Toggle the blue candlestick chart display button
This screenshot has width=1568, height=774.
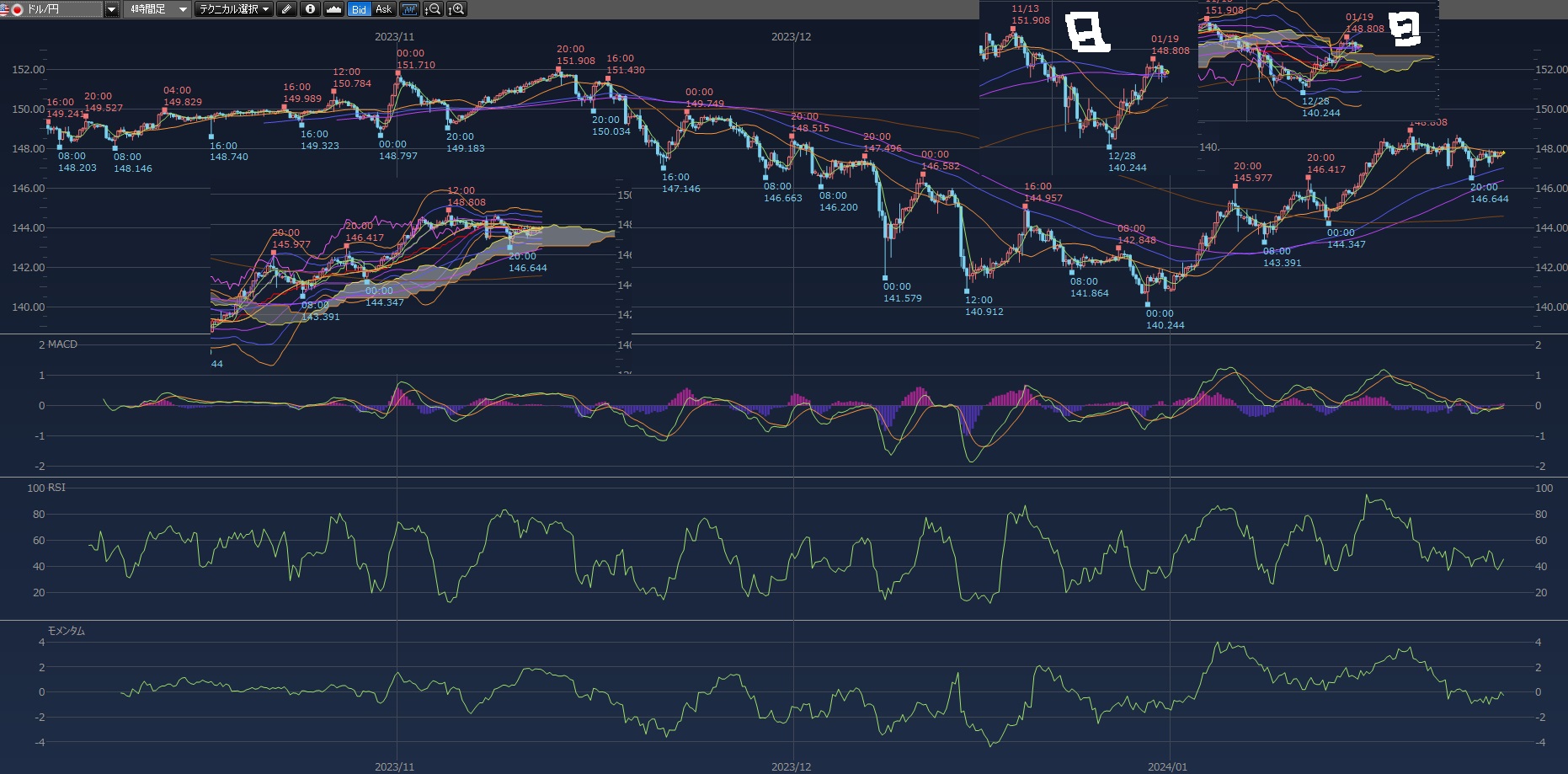pyautogui.click(x=409, y=9)
